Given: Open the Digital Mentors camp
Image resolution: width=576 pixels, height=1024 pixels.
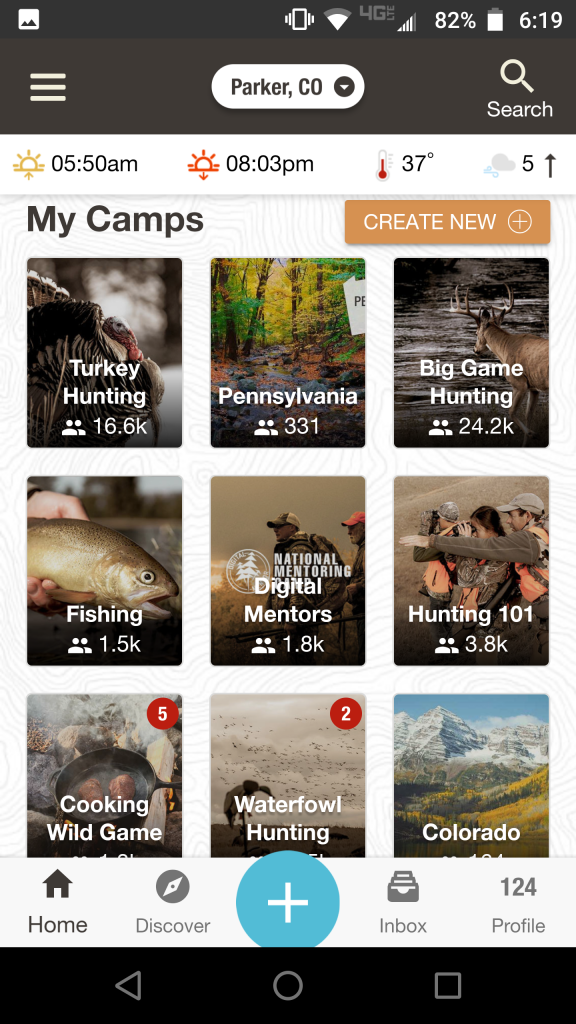Looking at the screenshot, I should [x=288, y=571].
